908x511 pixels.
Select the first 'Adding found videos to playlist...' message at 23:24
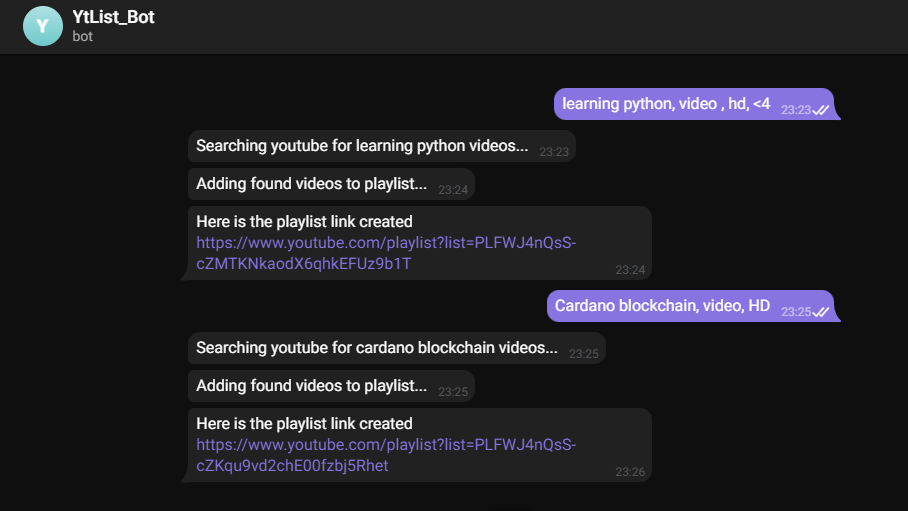331,184
